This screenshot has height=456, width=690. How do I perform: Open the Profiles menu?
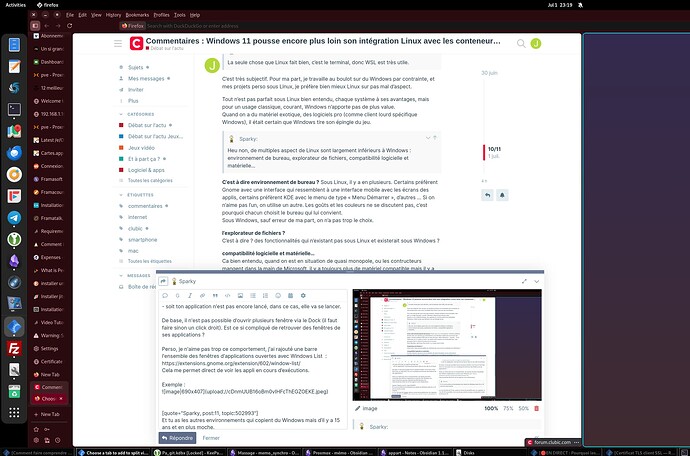pyautogui.click(x=161, y=15)
